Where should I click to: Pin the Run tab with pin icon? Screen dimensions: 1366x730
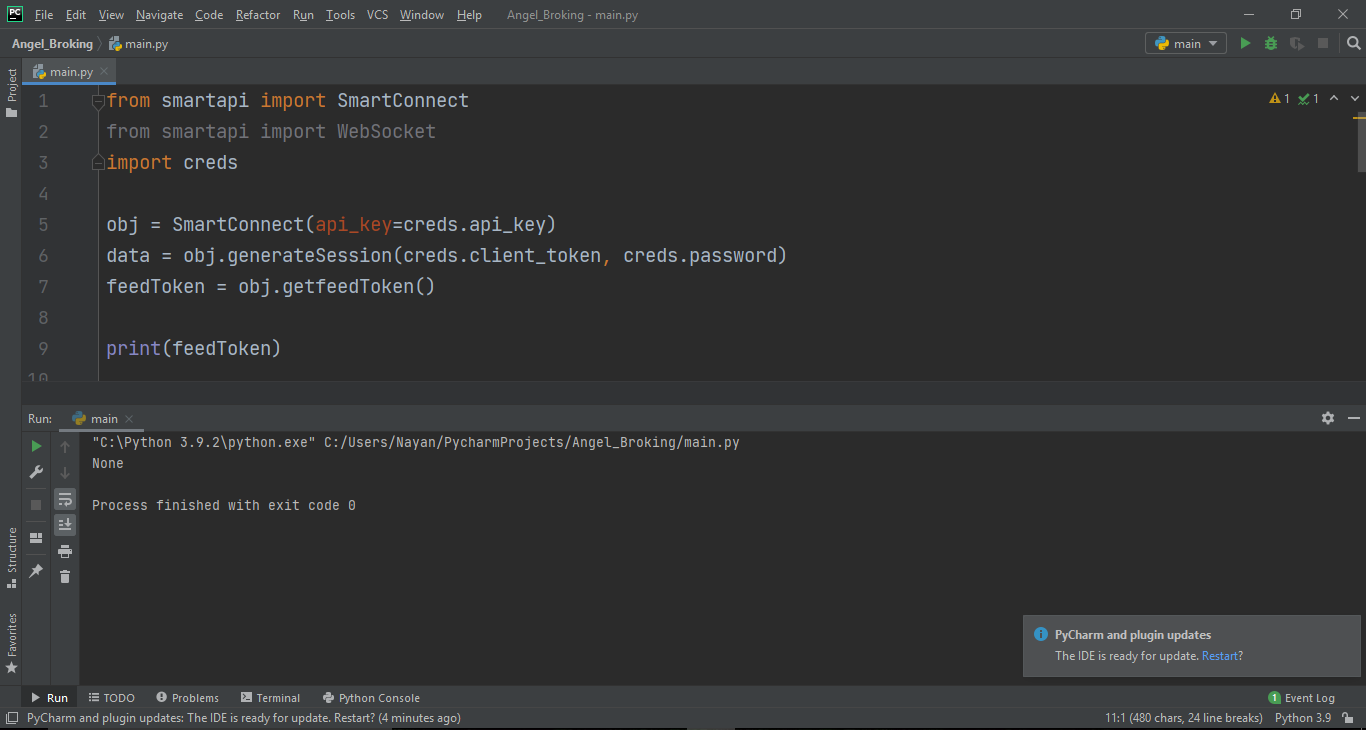[x=36, y=570]
